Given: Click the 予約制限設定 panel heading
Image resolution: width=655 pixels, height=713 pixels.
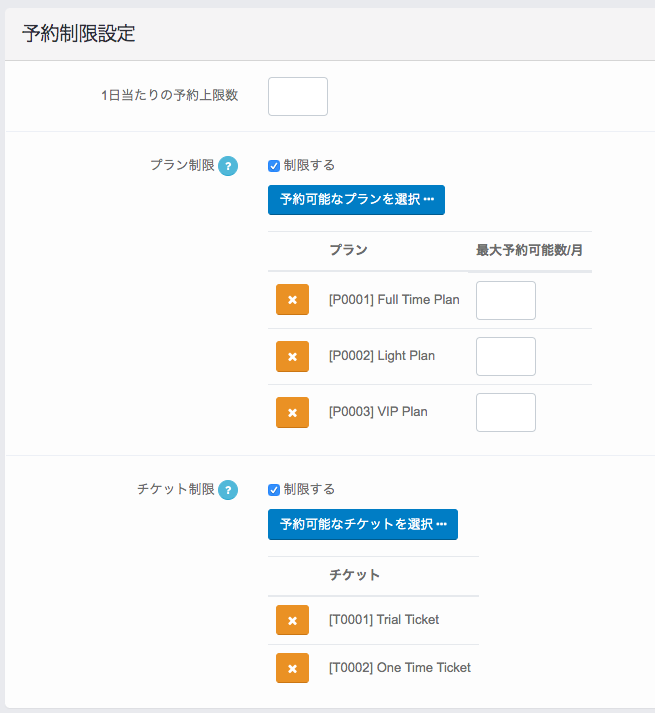Looking at the screenshot, I should pyautogui.click(x=78, y=33).
